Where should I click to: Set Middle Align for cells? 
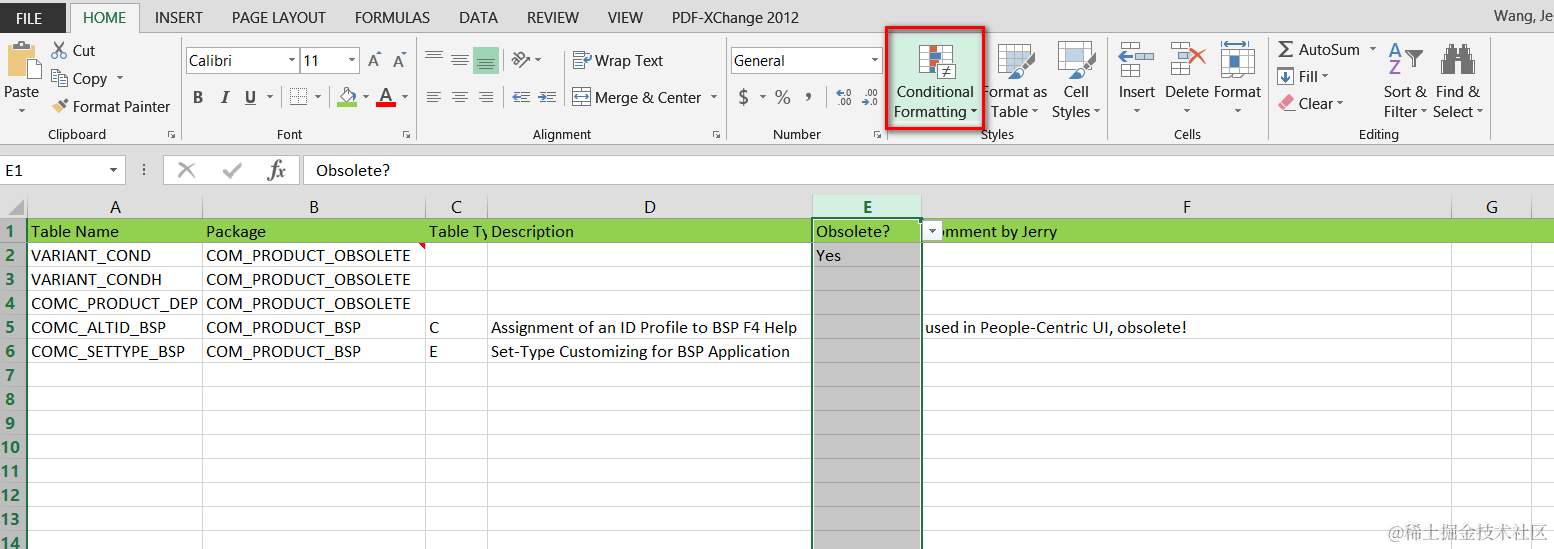[x=460, y=60]
